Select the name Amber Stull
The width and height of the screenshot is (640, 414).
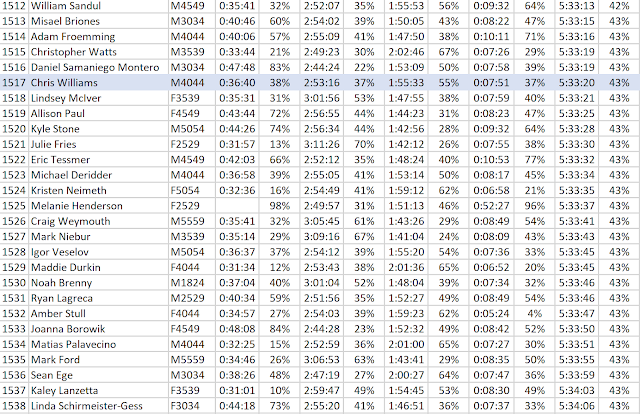[x=58, y=314]
